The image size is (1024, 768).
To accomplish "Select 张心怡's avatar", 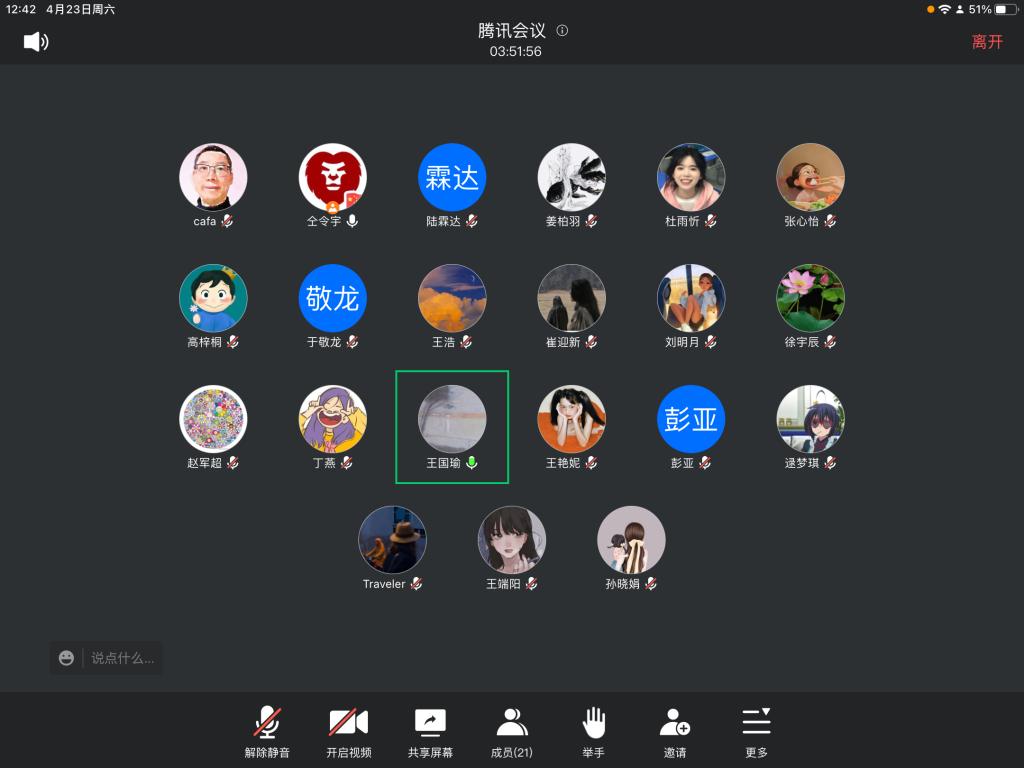I will coord(810,178).
